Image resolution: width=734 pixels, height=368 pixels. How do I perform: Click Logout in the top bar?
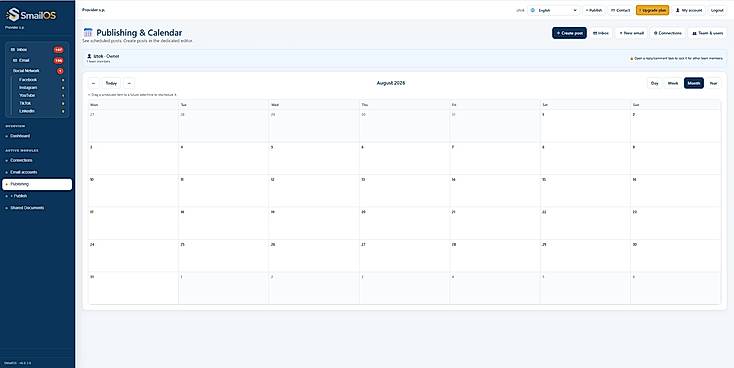(x=717, y=10)
